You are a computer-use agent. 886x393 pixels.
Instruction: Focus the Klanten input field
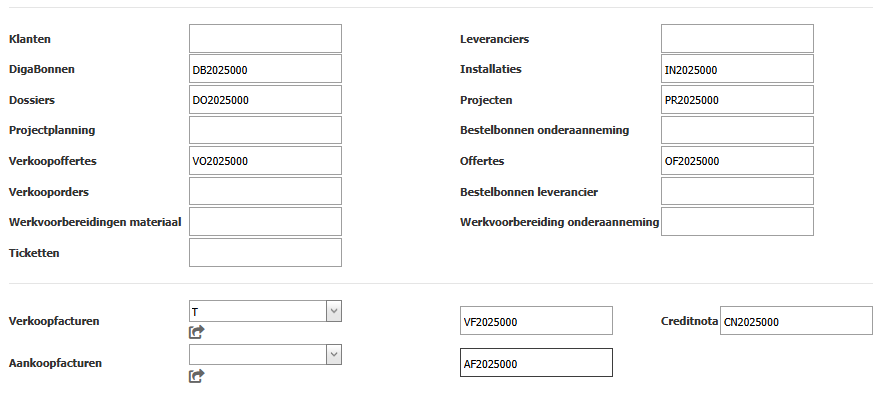265,38
